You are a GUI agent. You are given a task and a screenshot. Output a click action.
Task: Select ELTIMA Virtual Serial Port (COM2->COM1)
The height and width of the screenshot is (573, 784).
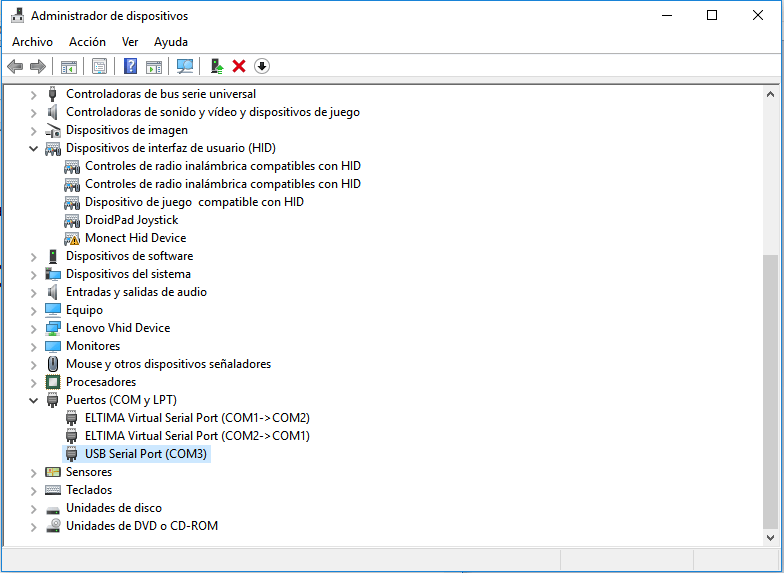click(x=197, y=436)
